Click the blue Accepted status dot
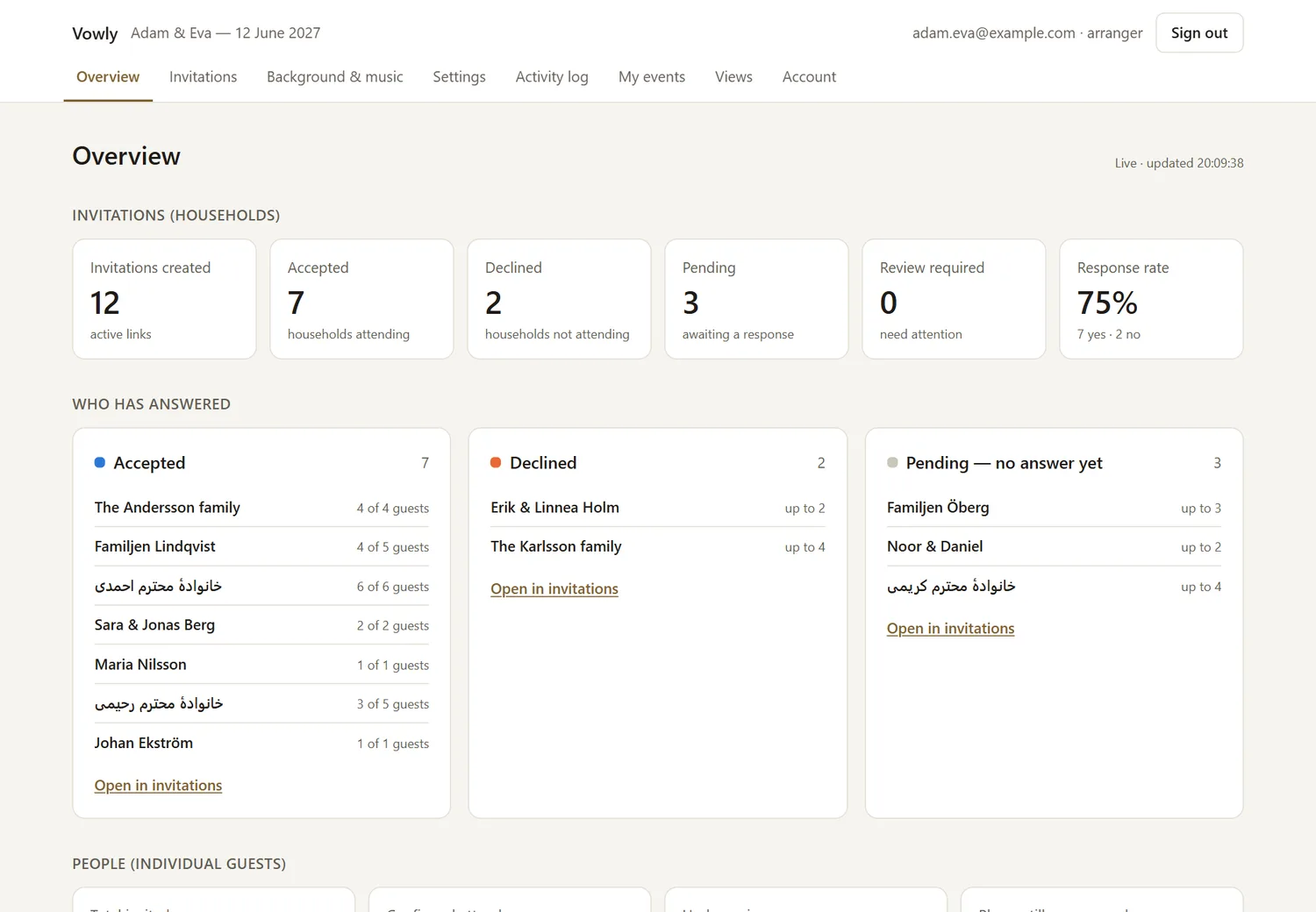1316x912 pixels. point(100,462)
